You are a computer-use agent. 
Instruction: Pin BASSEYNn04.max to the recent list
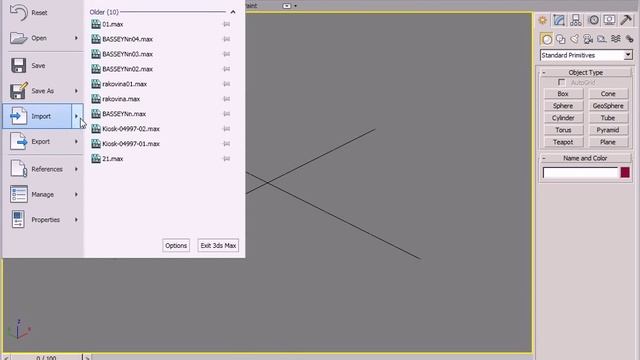pos(227,39)
